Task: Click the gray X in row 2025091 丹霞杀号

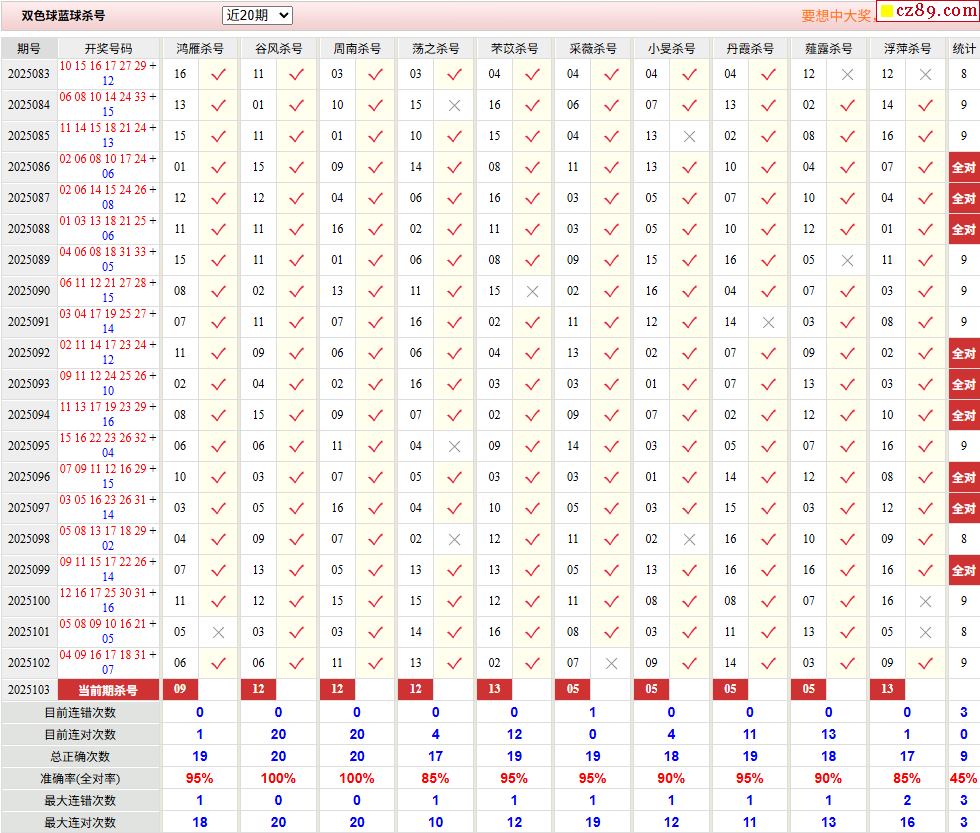Action: [768, 322]
